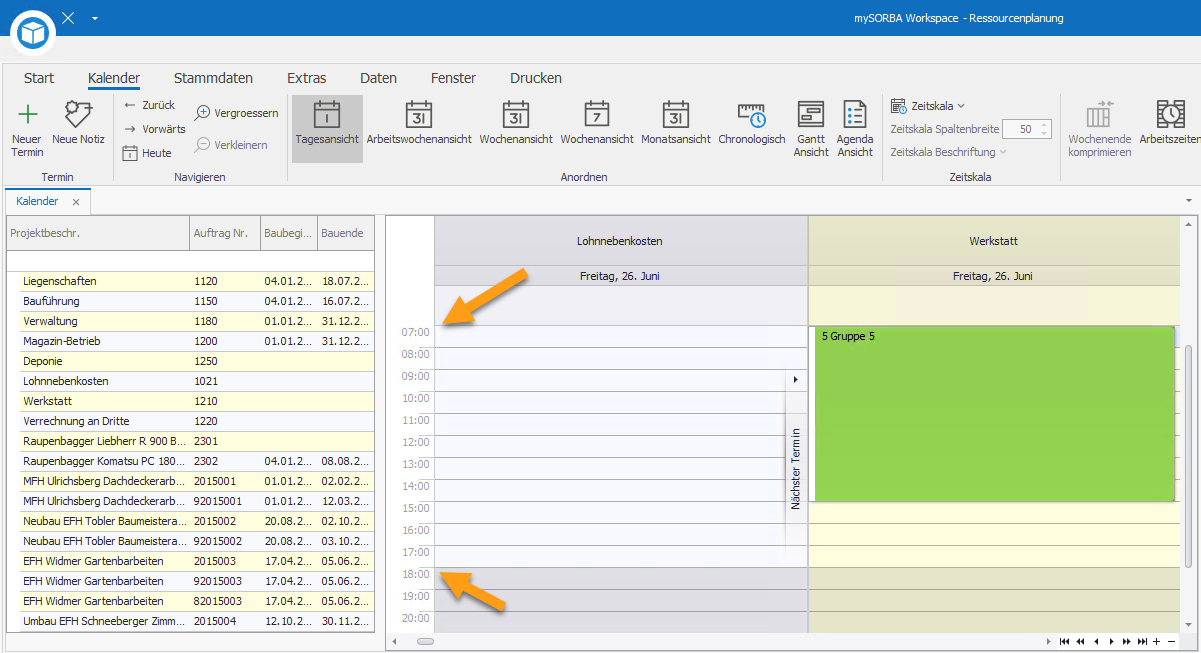Image resolution: width=1201 pixels, height=653 pixels.
Task: Open the Agenda Ansicht
Action: (855, 129)
